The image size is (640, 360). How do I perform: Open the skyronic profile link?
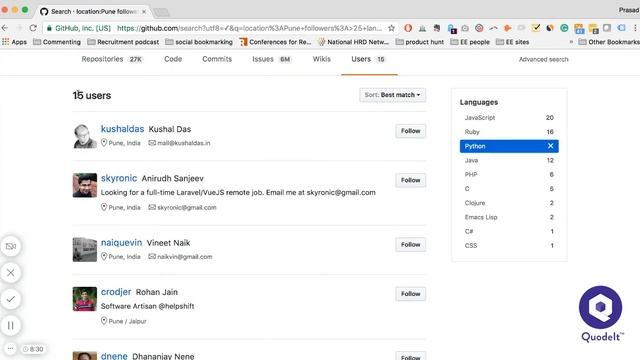(x=119, y=178)
